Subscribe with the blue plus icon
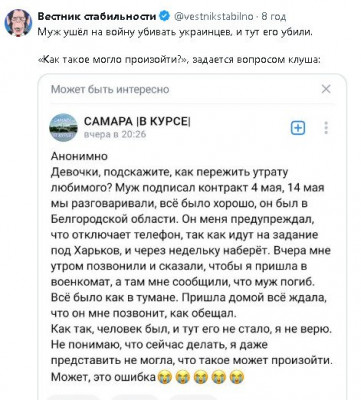 click(x=298, y=128)
